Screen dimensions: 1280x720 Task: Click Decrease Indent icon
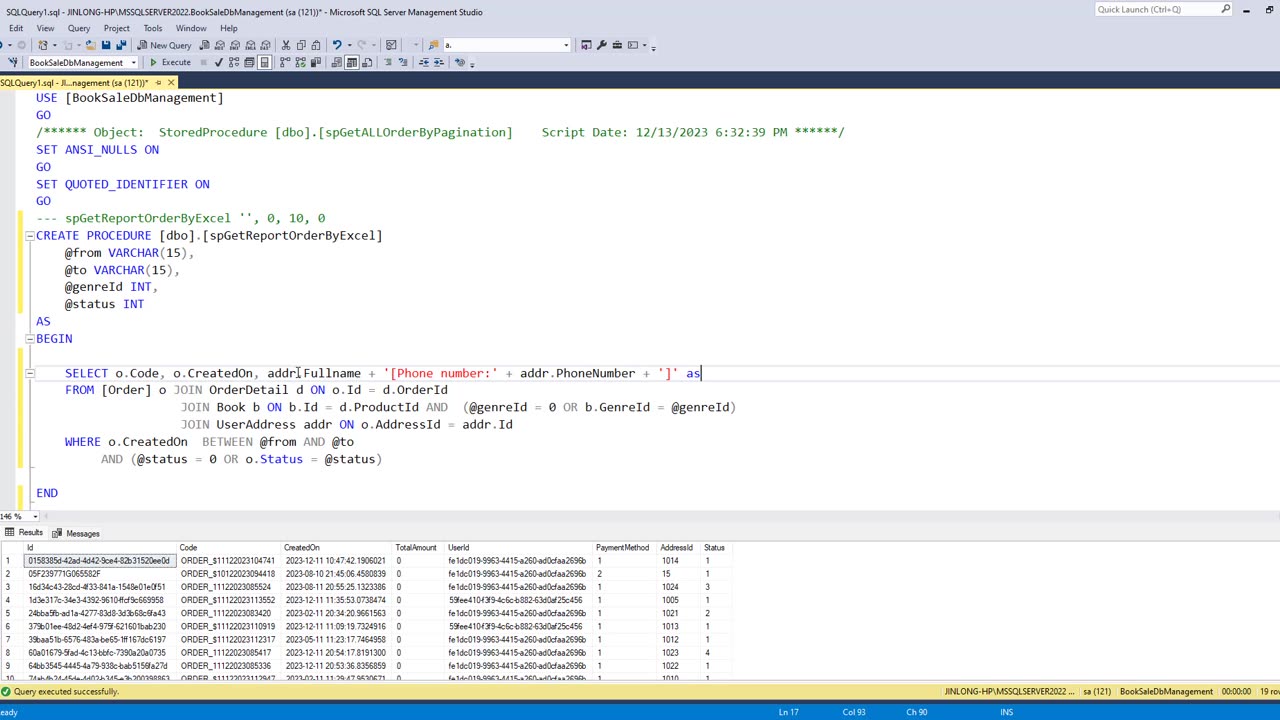coord(424,62)
